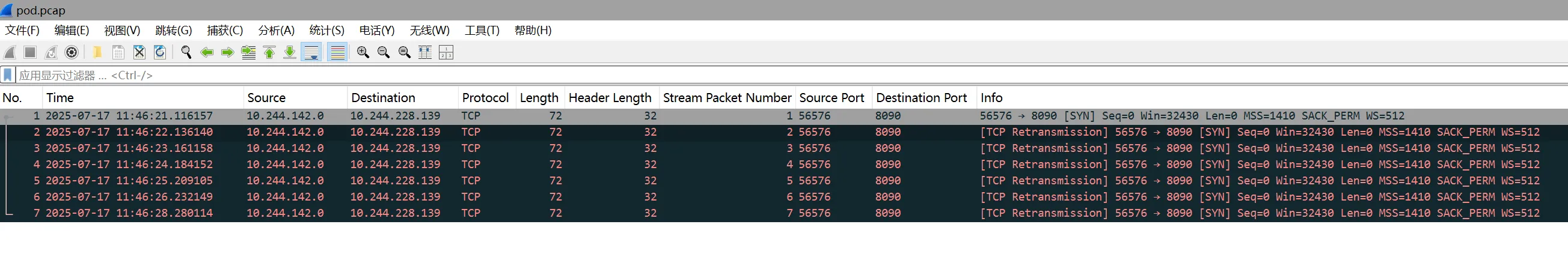Jump to the first packet icon
The height and width of the screenshot is (272, 1568).
pos(269,52)
